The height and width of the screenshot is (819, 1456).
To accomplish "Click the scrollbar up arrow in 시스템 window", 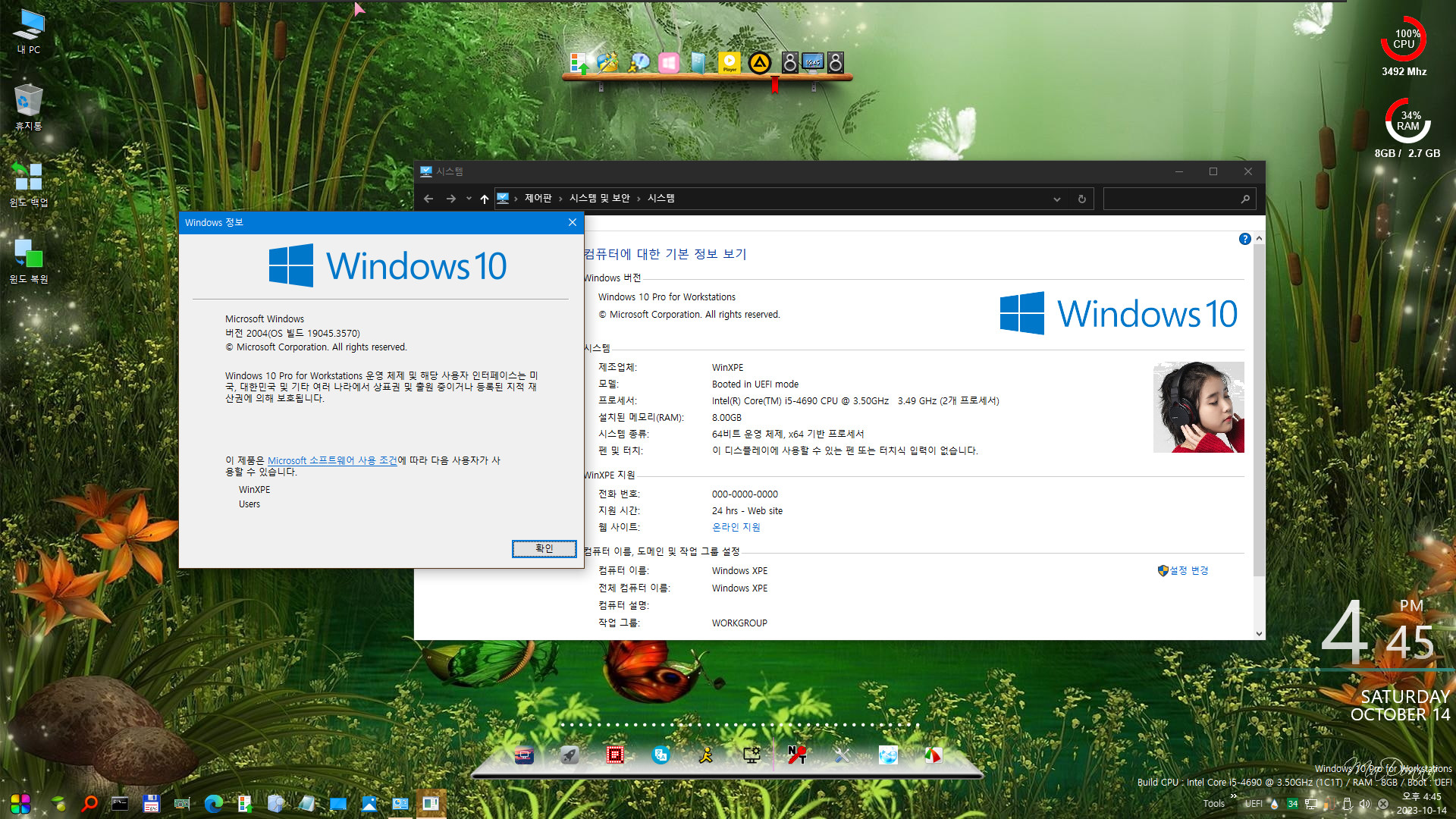I will coord(1259,238).
